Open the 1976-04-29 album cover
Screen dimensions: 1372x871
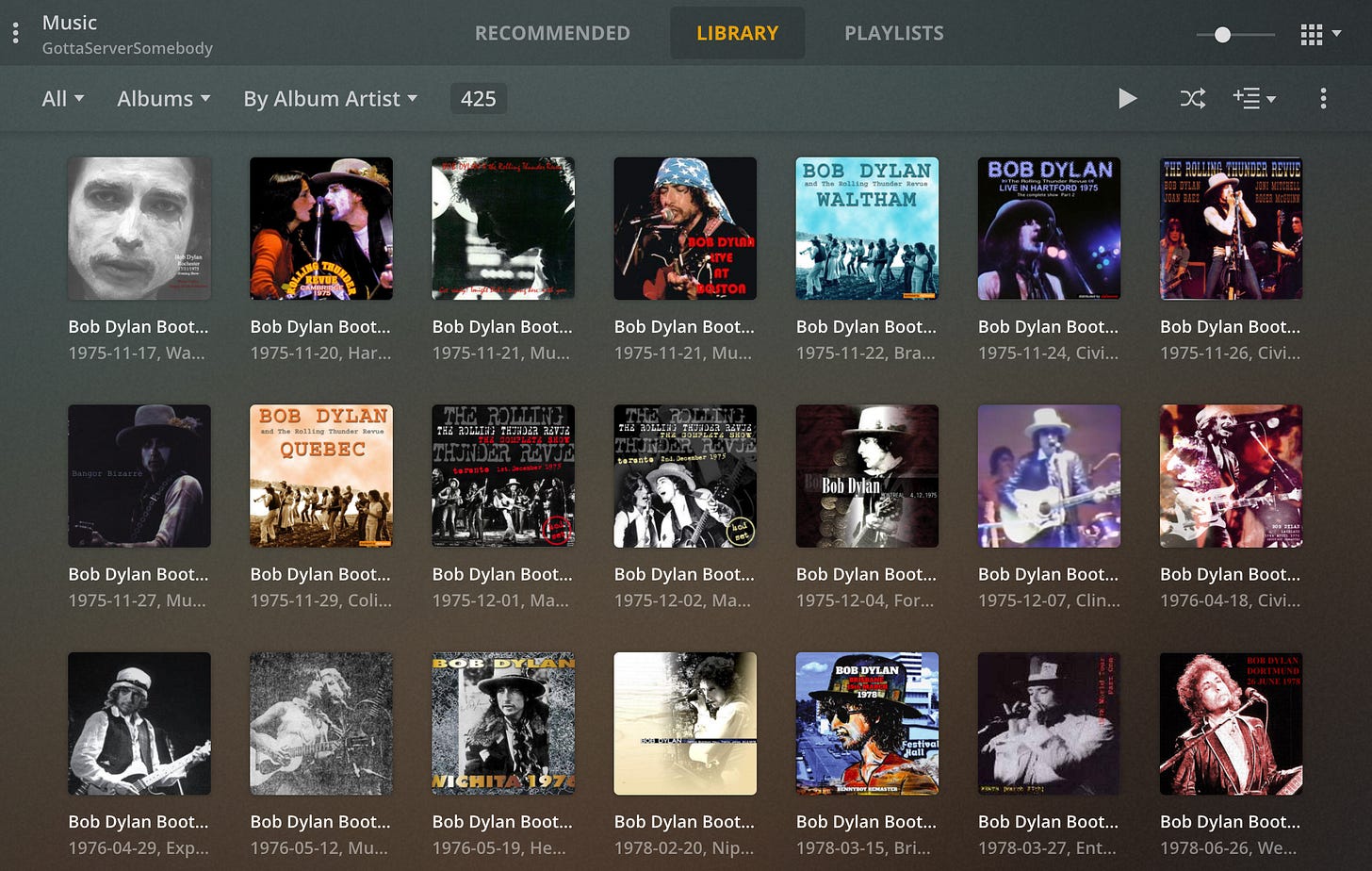[139, 724]
